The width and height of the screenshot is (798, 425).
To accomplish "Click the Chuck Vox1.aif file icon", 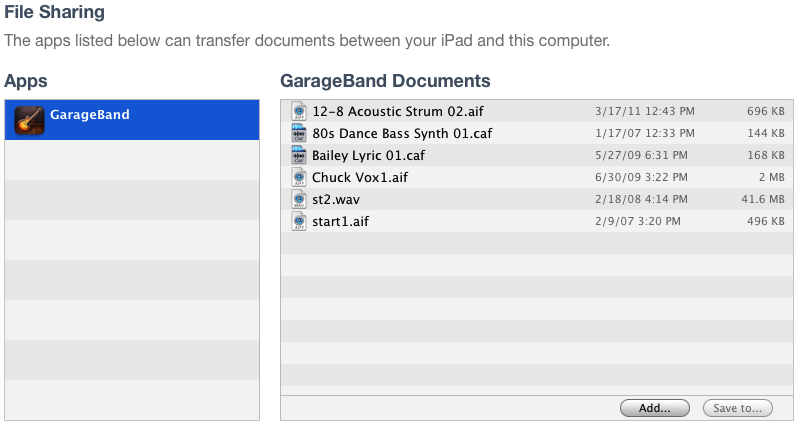I will [x=298, y=177].
